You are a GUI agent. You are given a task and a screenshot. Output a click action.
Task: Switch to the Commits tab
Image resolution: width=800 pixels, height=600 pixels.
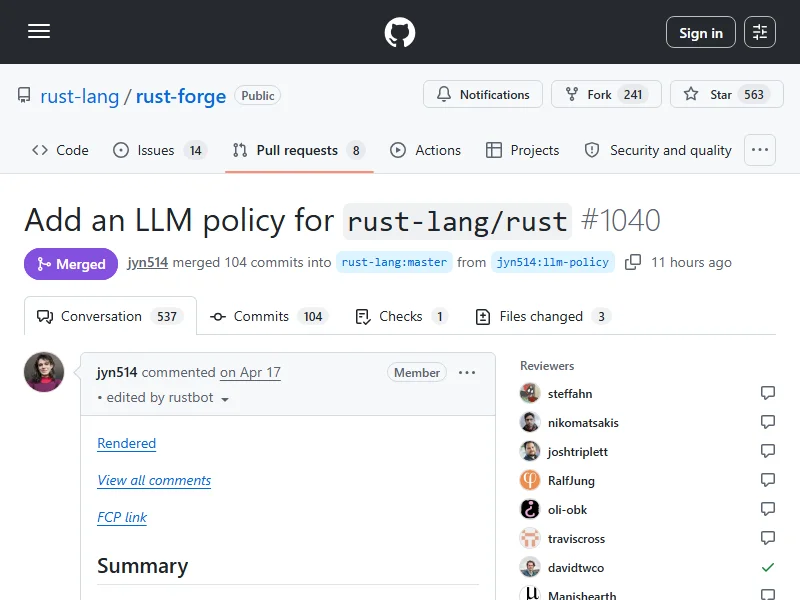point(266,317)
